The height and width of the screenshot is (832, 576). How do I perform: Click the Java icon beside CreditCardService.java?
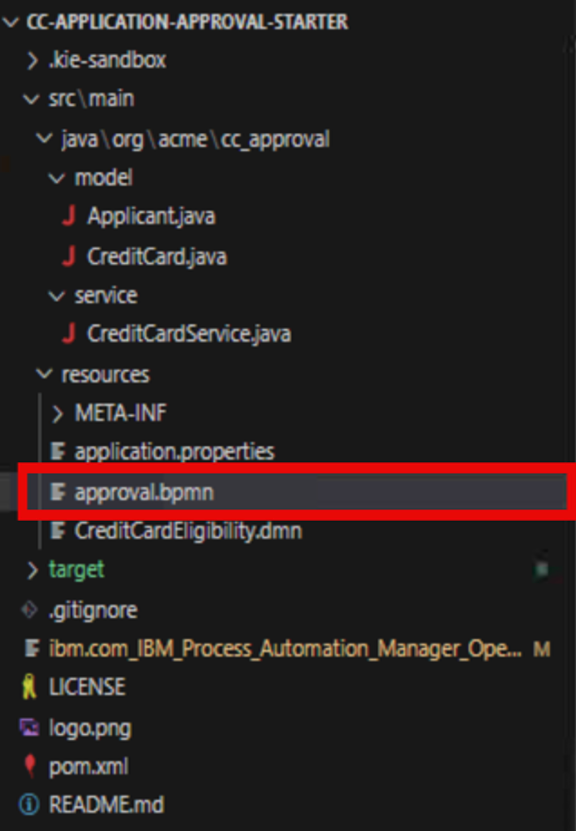click(68, 334)
